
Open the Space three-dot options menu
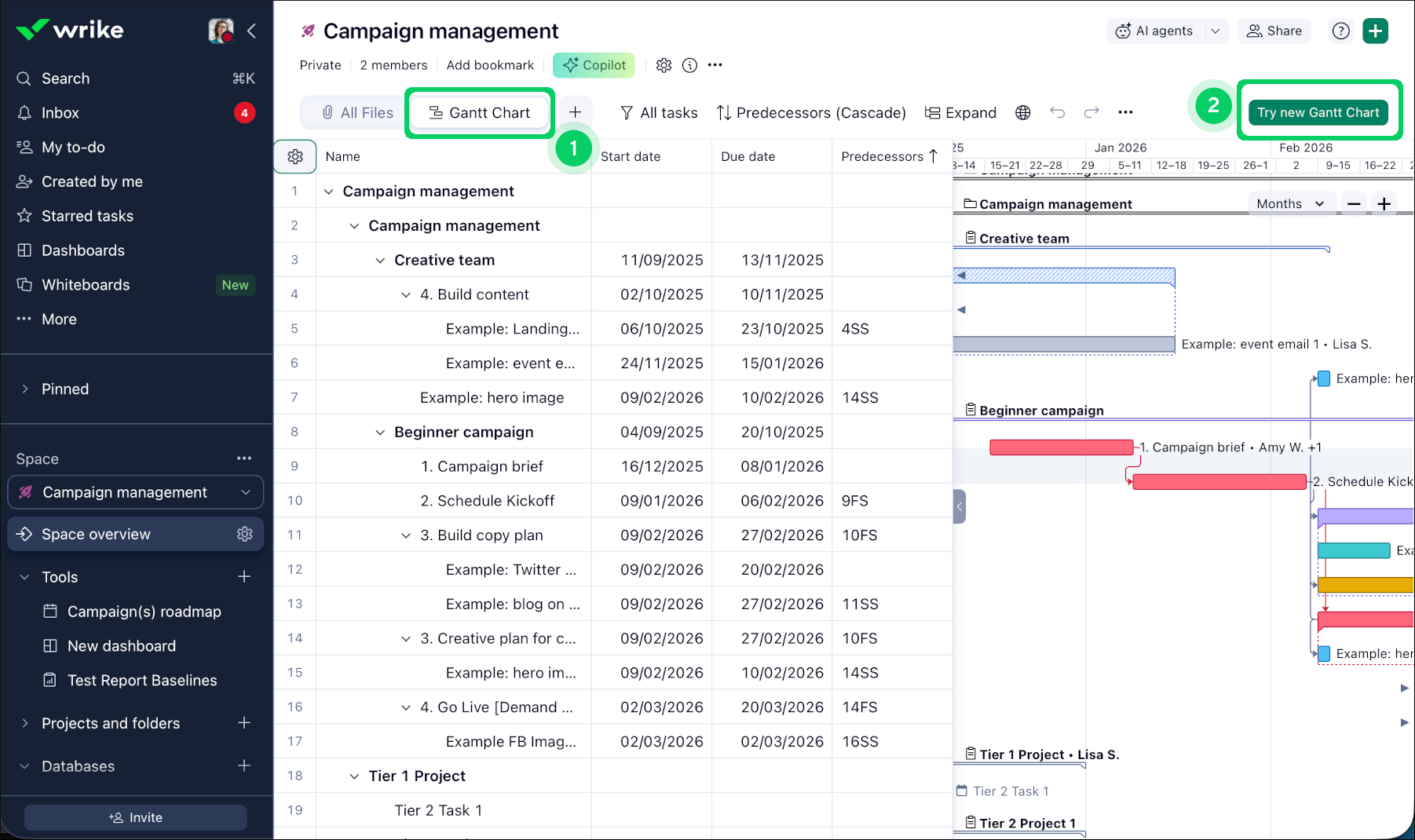click(x=244, y=458)
